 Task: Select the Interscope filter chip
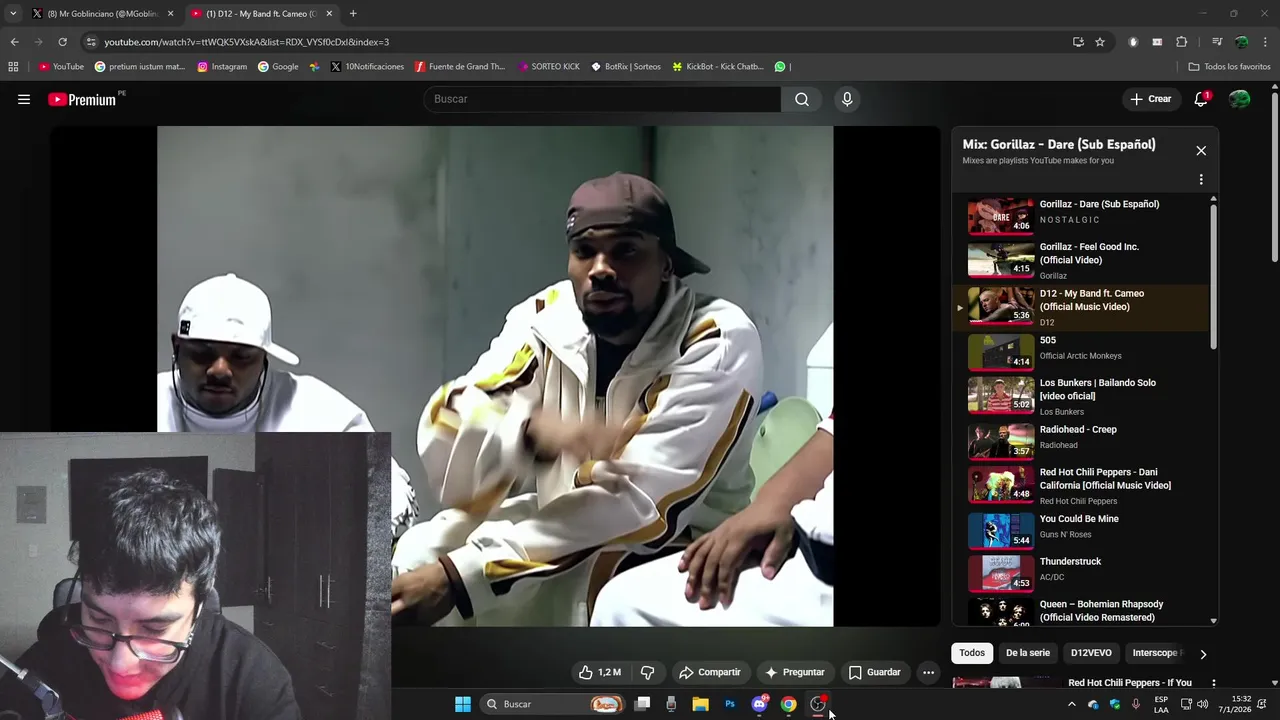(1156, 653)
